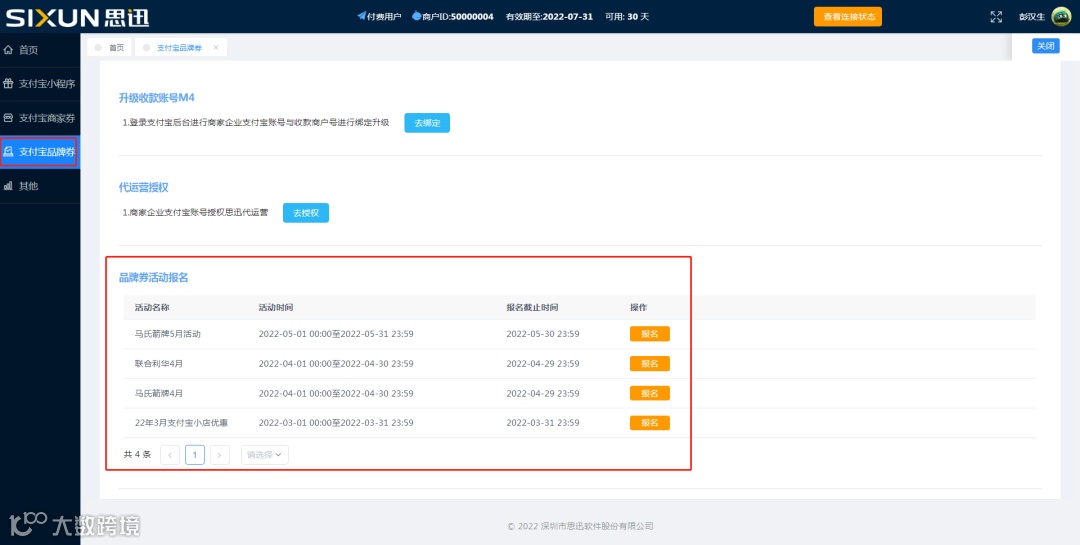The image size is (1080, 545).
Task: Click the 去绑定 button
Action: point(427,123)
